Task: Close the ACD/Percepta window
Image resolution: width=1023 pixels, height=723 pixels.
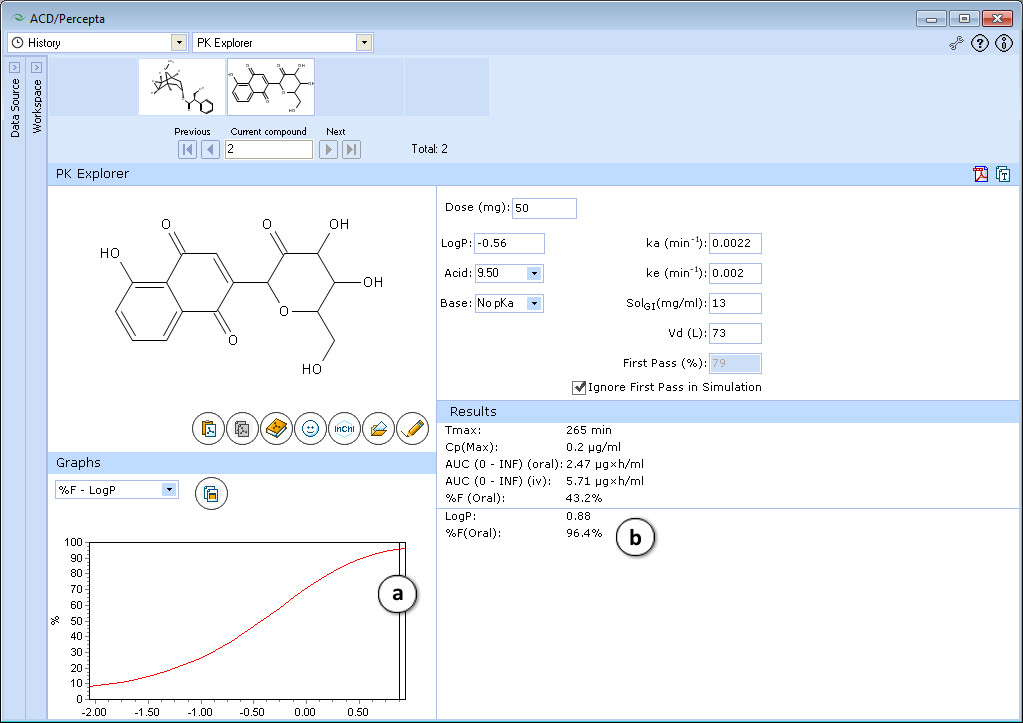Action: pos(997,19)
